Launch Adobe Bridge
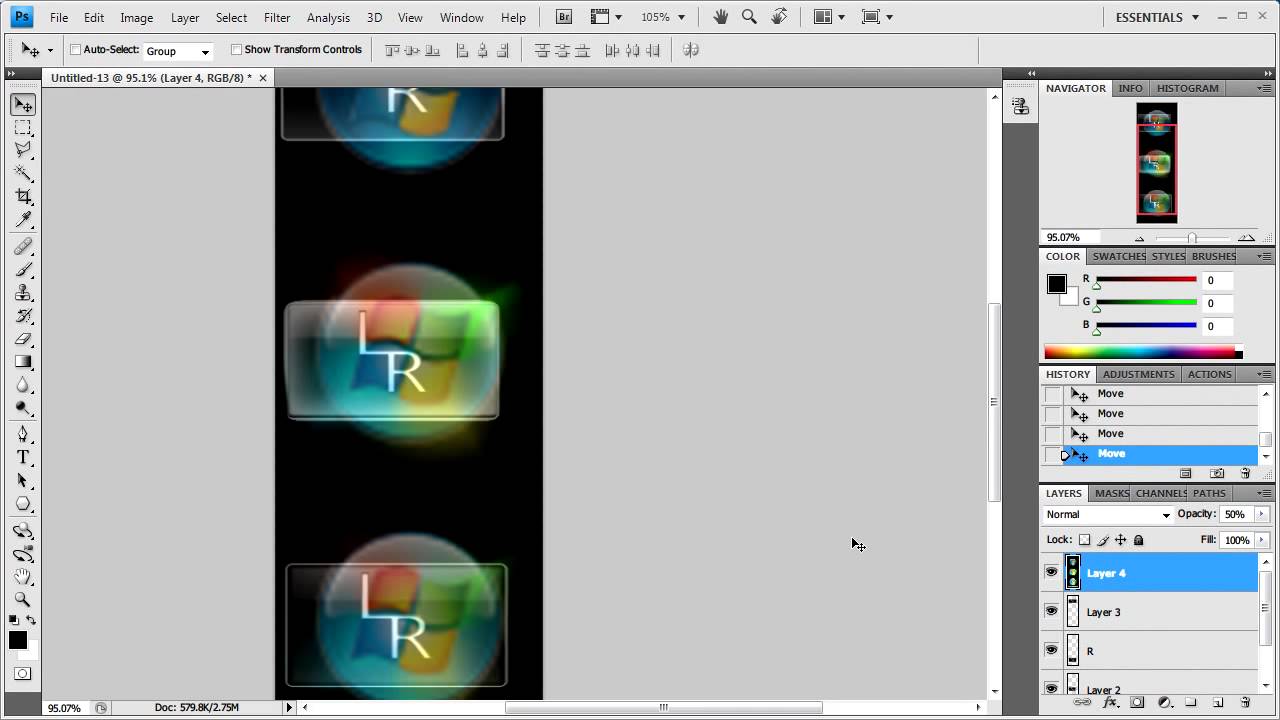The width and height of the screenshot is (1280, 720). pos(564,17)
